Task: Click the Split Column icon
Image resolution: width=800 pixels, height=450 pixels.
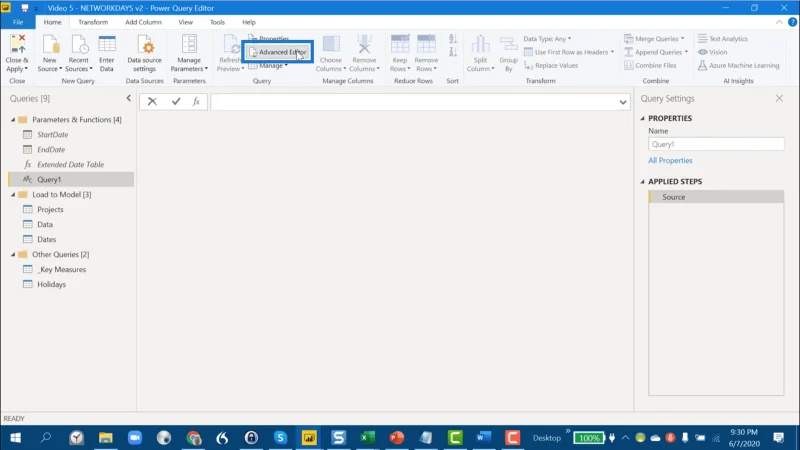Action: click(x=480, y=44)
